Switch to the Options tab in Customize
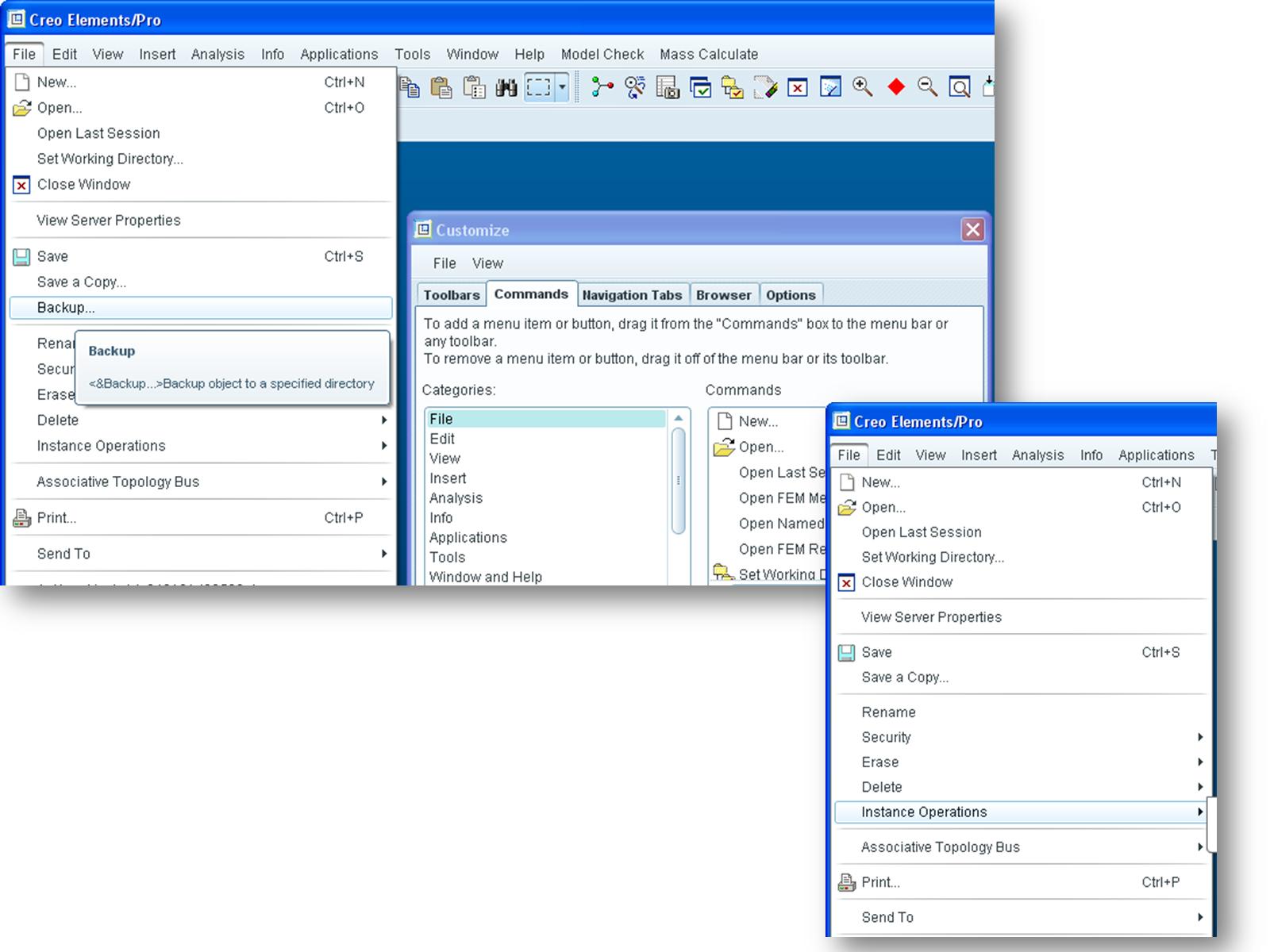1270x952 pixels. coord(791,295)
